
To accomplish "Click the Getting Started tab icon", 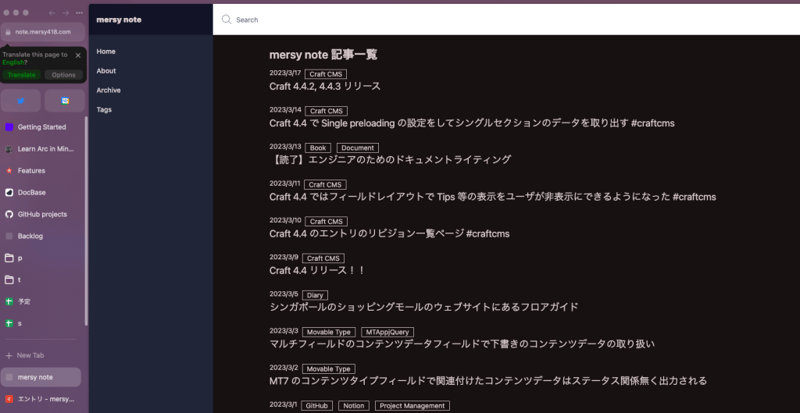I will tap(9, 127).
